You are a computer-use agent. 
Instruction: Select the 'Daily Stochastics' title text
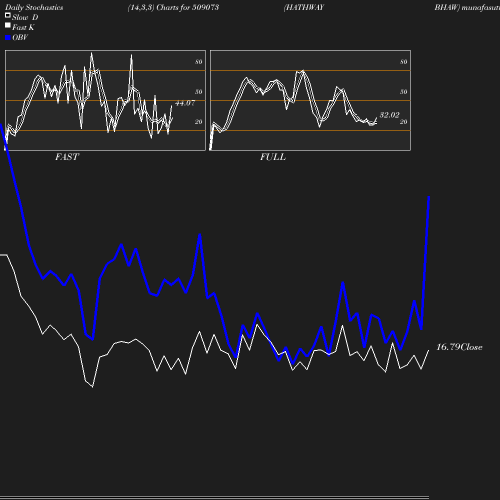pyautogui.click(x=34, y=8)
